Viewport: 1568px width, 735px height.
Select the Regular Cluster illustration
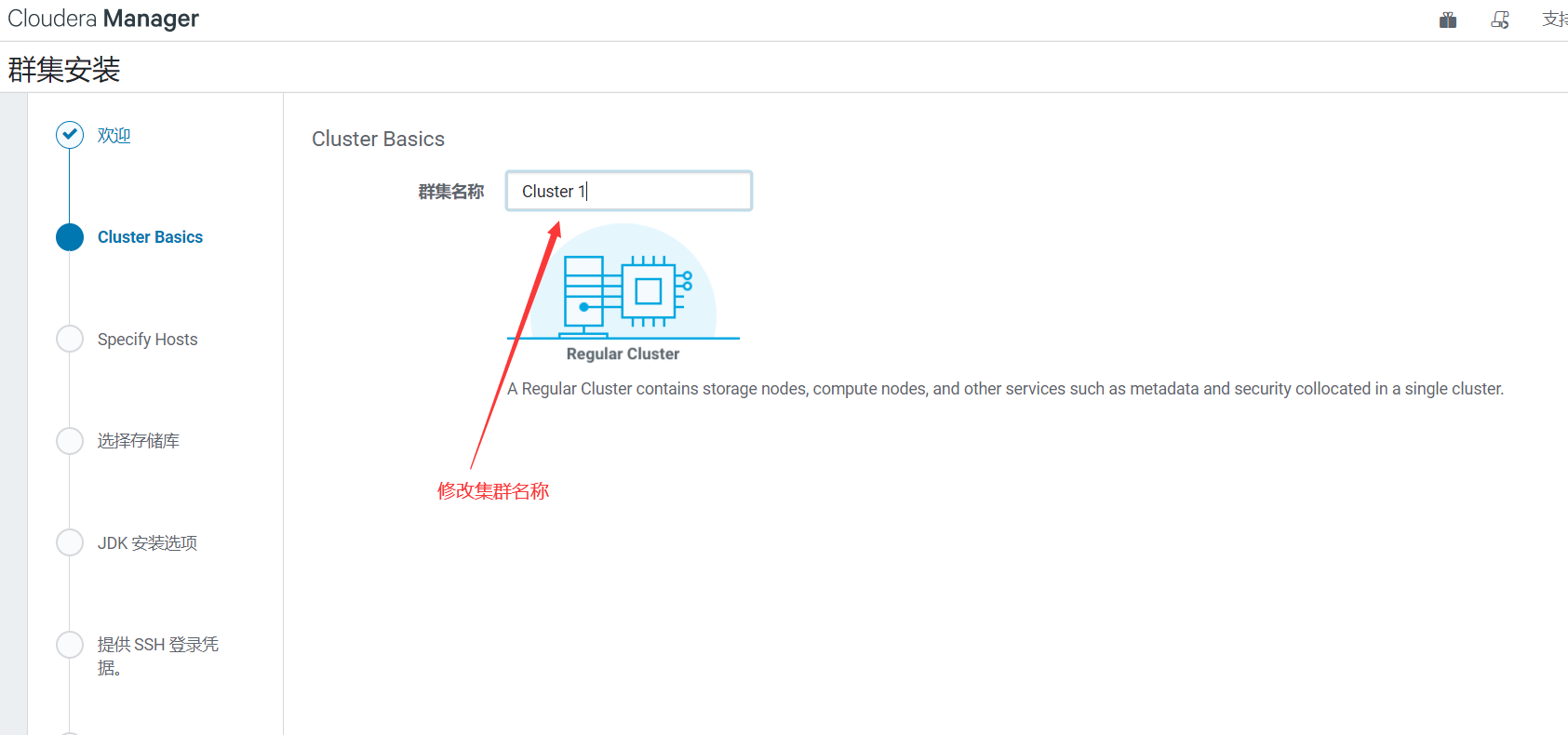click(x=623, y=282)
